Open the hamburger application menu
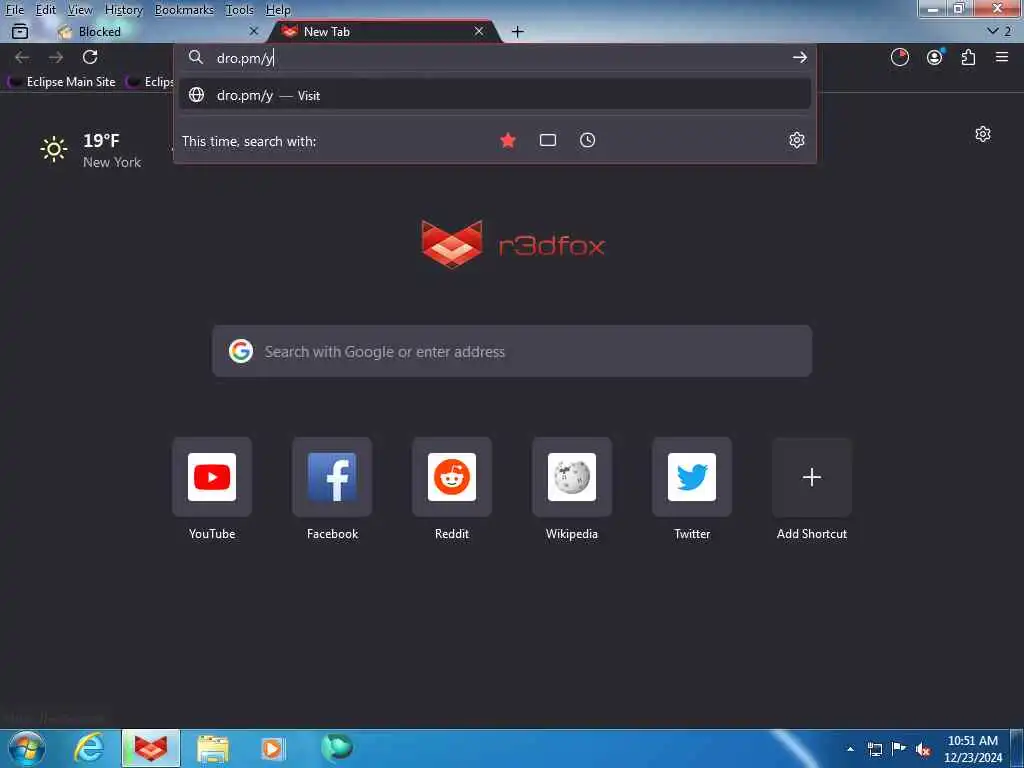Viewport: 1024px width, 768px height. [1002, 57]
